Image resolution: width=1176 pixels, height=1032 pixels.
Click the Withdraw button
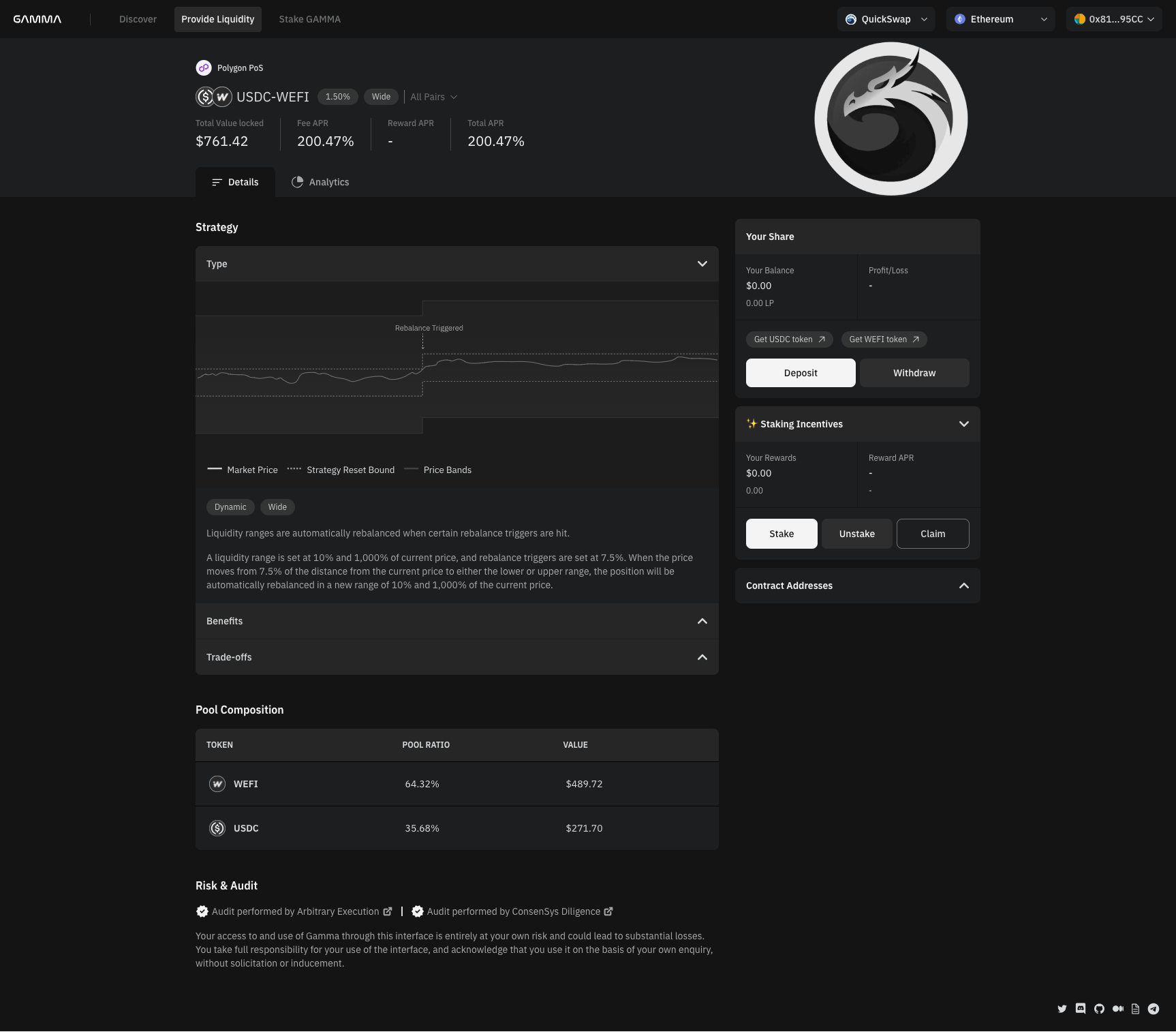pyautogui.click(x=914, y=373)
